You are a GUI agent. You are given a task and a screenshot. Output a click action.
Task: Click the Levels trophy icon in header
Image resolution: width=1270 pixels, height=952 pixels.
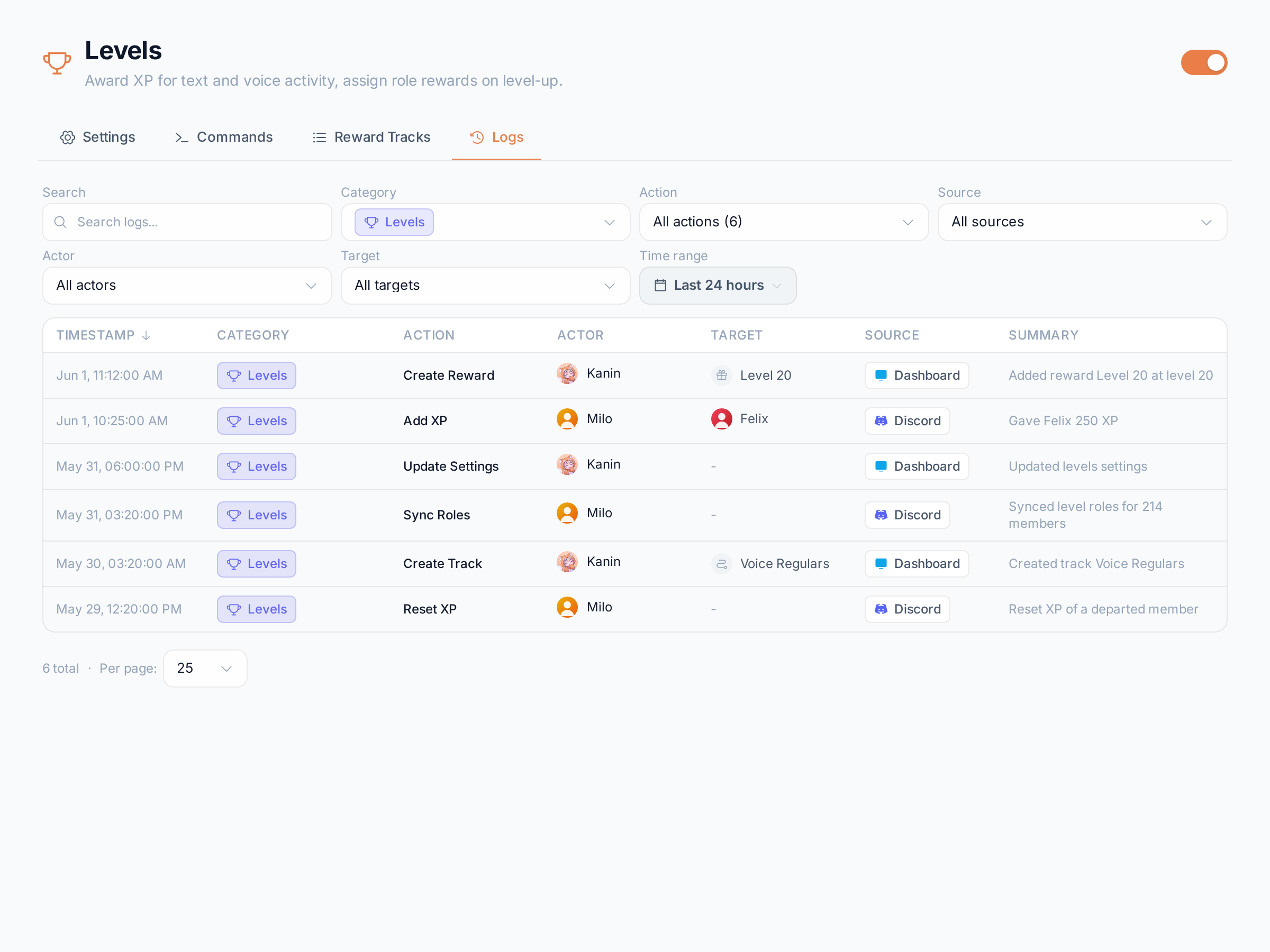[57, 62]
